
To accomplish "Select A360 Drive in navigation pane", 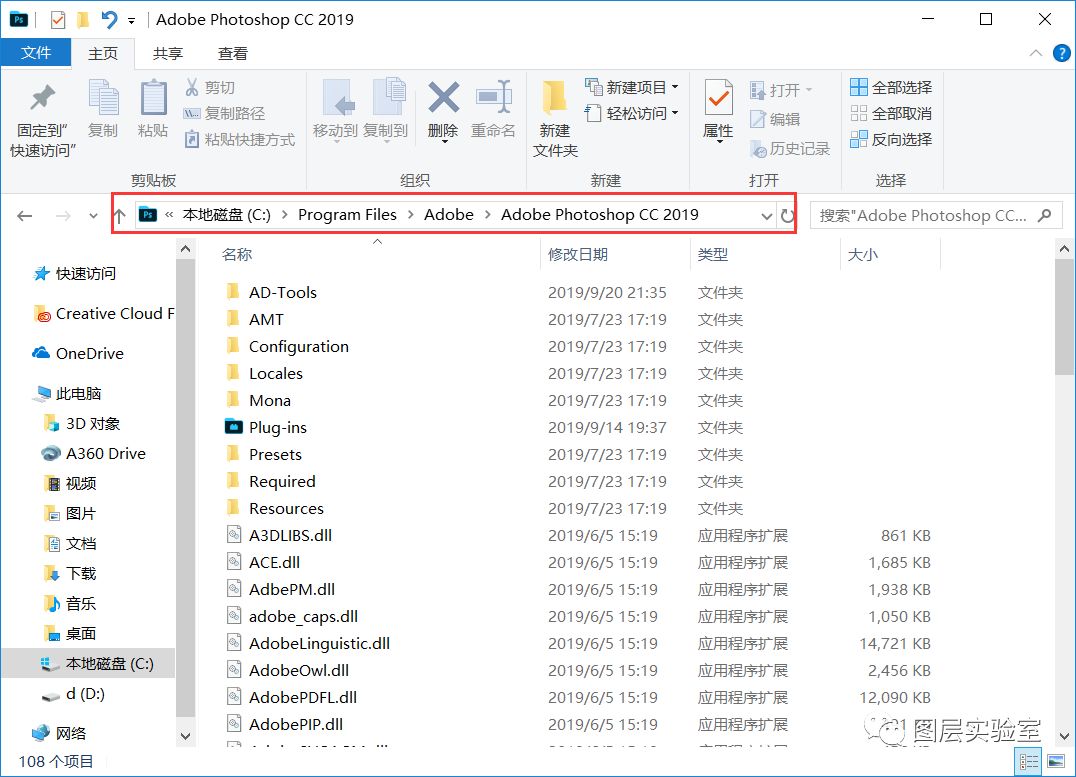I will tap(93, 454).
